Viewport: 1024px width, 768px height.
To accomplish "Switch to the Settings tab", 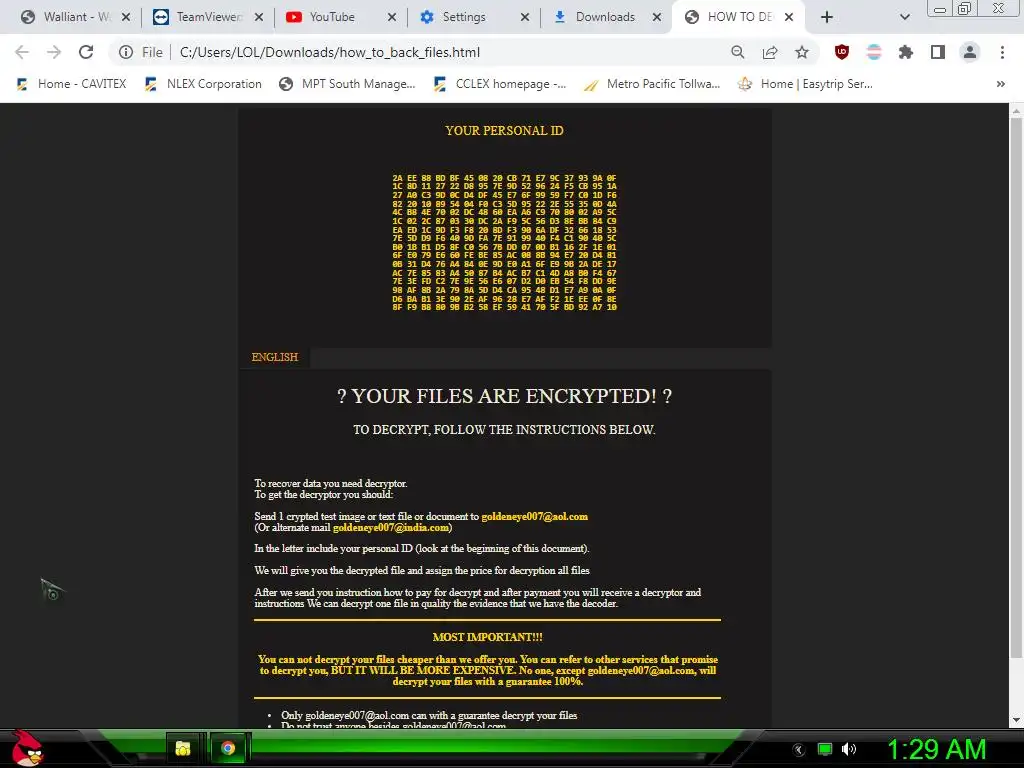I will coord(472,17).
